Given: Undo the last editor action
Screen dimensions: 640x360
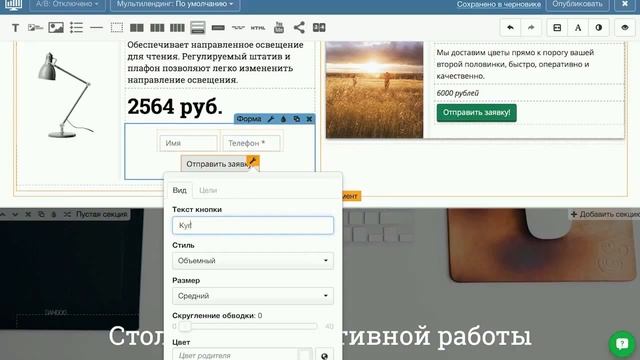Looking at the screenshot, I should 510,28.
